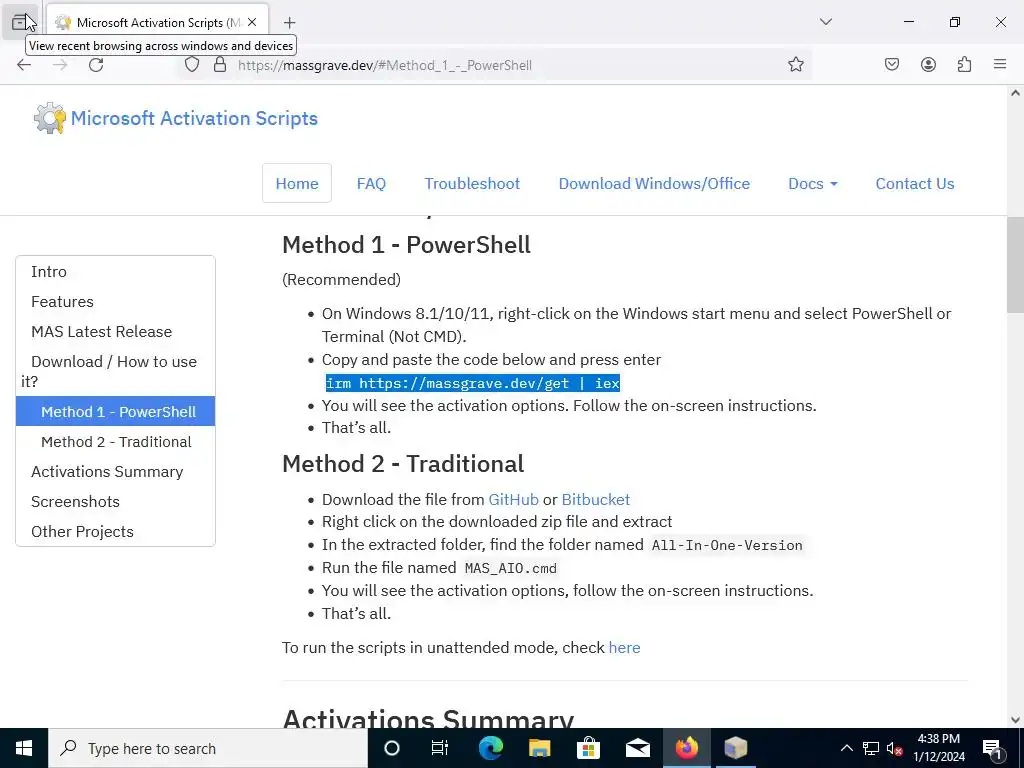Click the highlighted irm massgrave.dev code

[473, 383]
